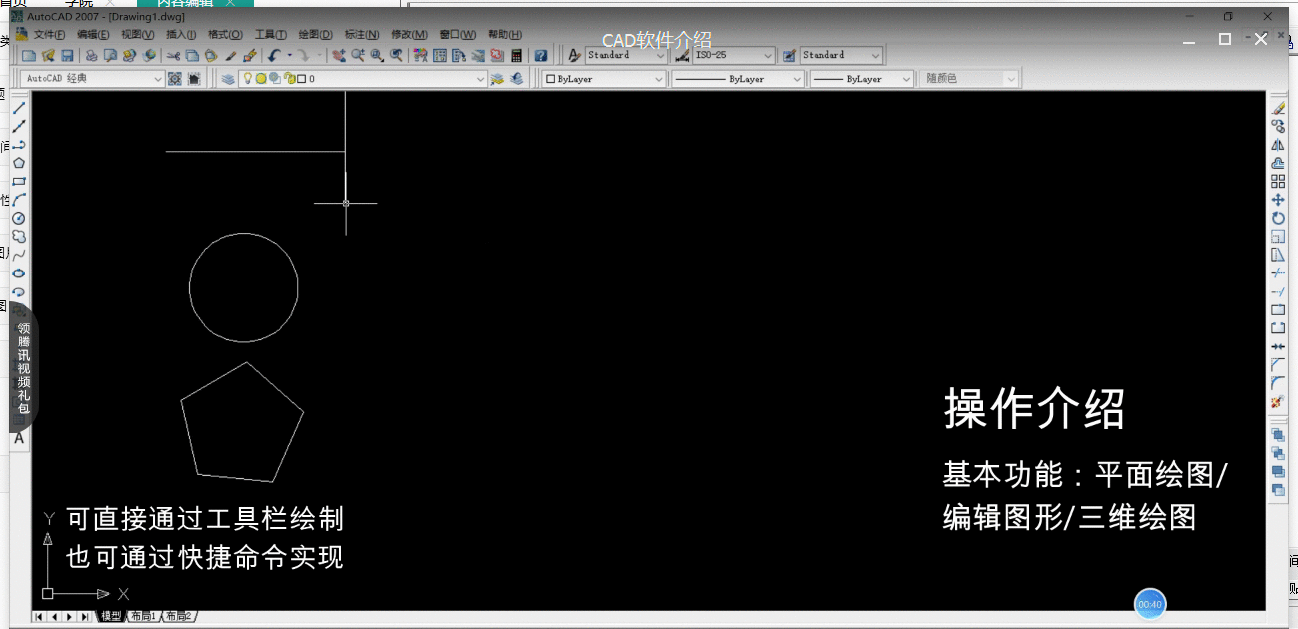
Task: Click the 00:40 timer bubble
Action: (1150, 604)
